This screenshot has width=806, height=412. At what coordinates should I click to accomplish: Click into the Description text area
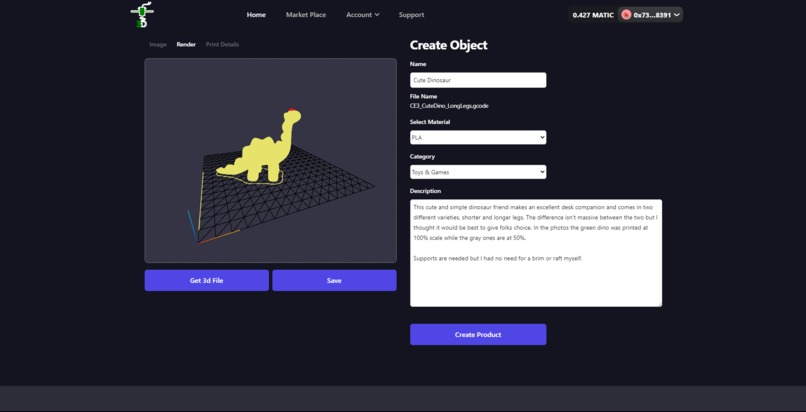pyautogui.click(x=536, y=253)
